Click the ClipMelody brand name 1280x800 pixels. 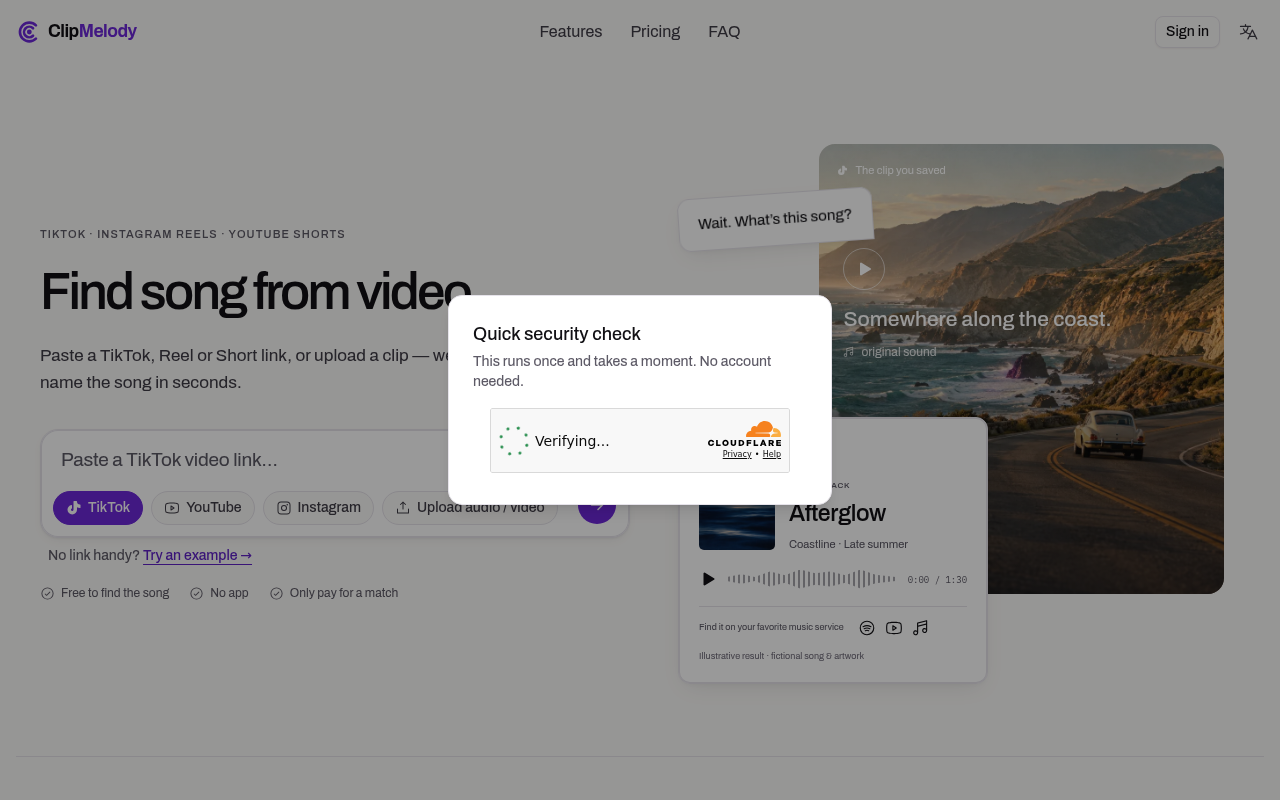[92, 32]
